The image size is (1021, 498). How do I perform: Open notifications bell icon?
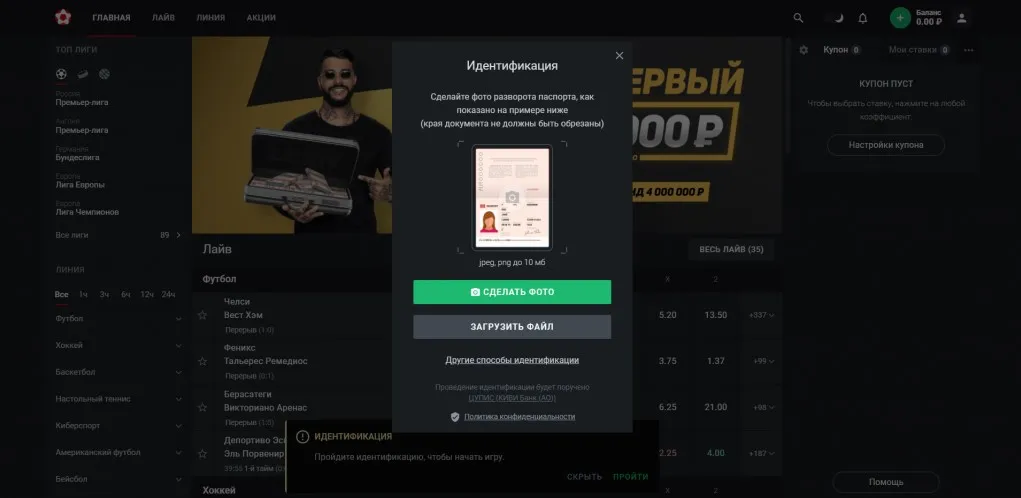tap(863, 18)
